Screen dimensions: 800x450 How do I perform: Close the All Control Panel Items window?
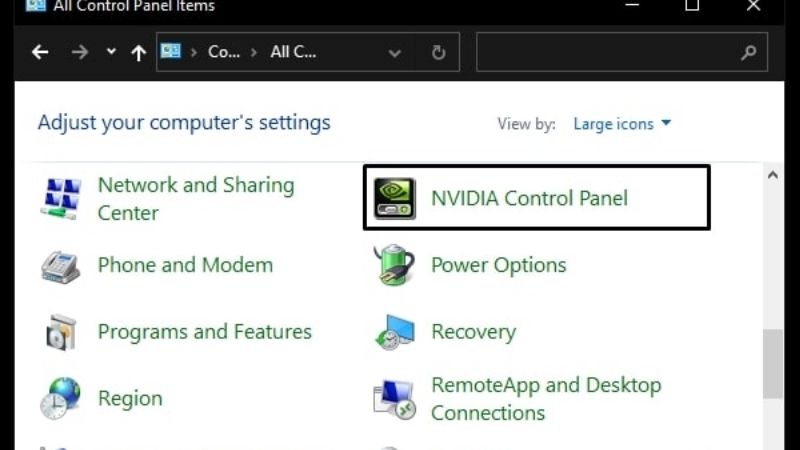coord(753,5)
